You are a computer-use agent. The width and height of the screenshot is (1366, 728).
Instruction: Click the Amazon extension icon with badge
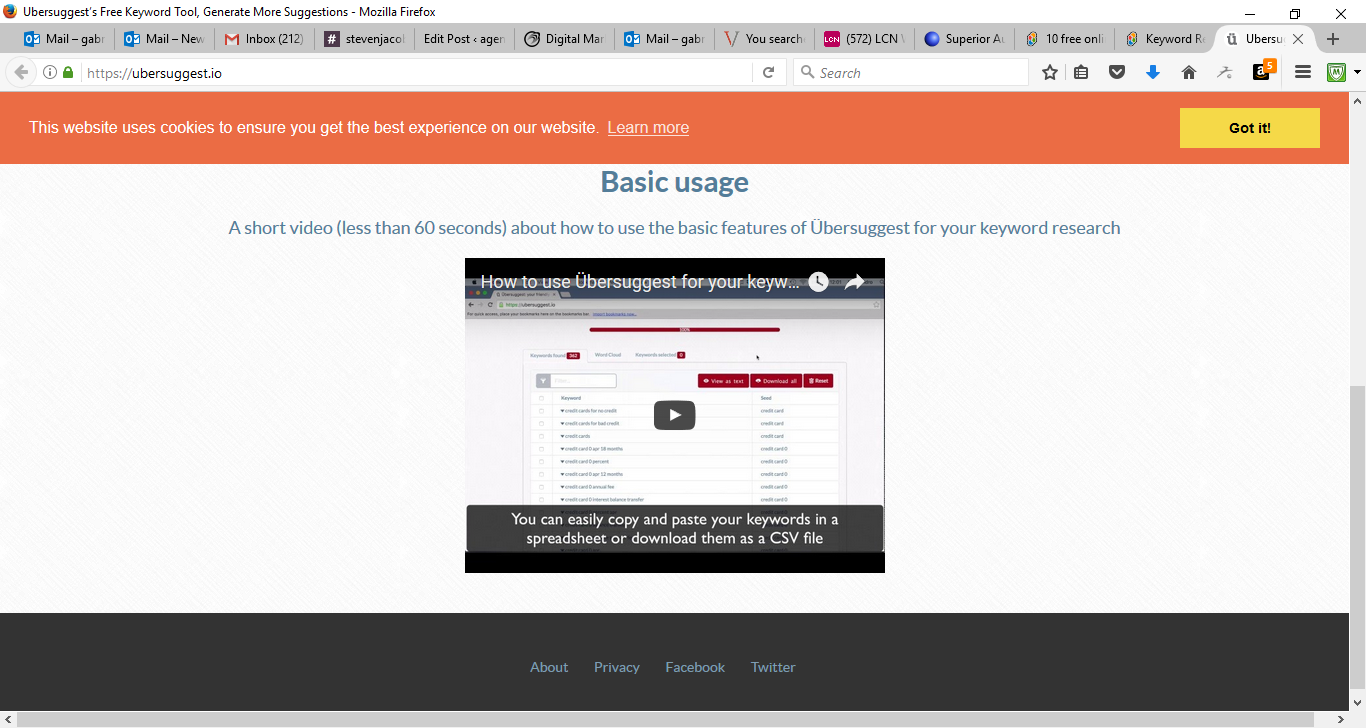[1262, 72]
